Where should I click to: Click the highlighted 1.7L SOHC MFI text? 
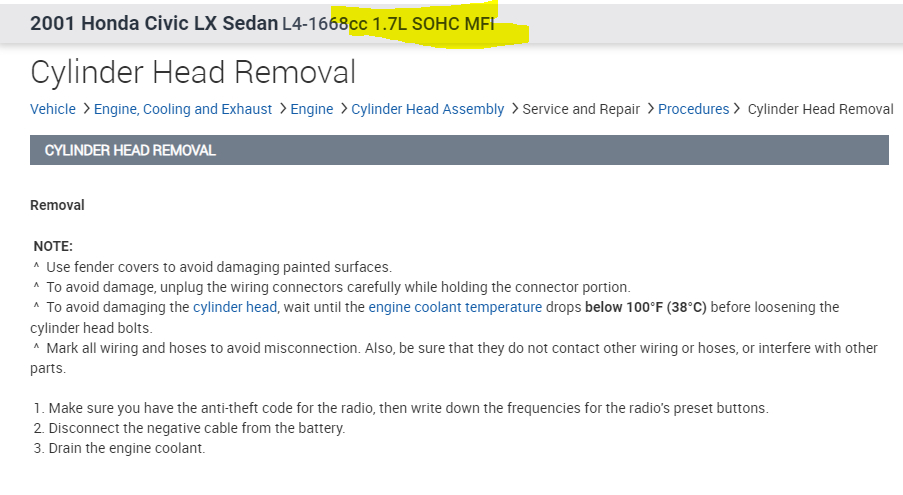click(x=433, y=23)
